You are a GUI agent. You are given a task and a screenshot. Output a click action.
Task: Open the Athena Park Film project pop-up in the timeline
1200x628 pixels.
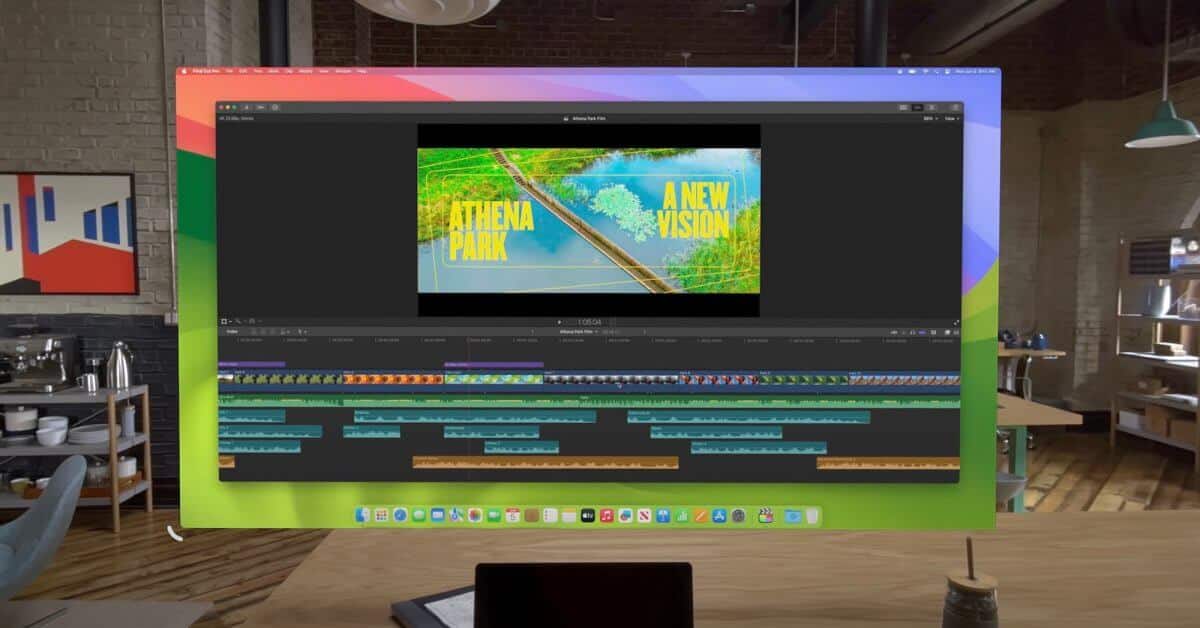click(x=577, y=331)
